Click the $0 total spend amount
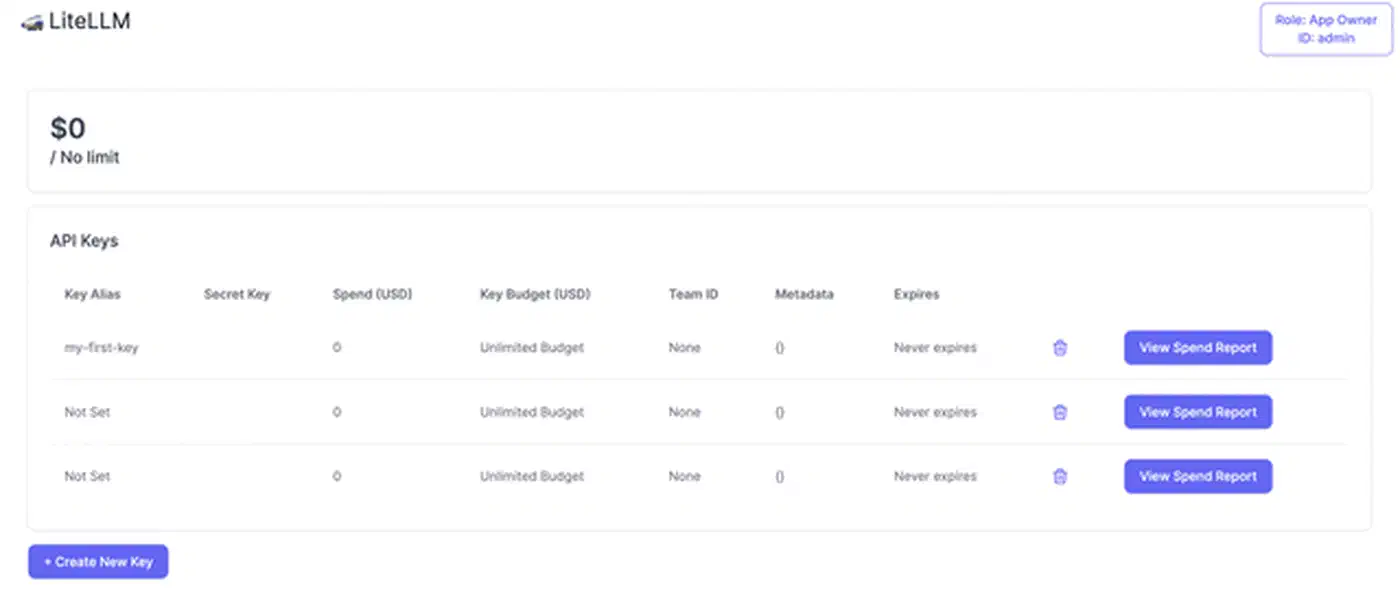 (x=68, y=128)
